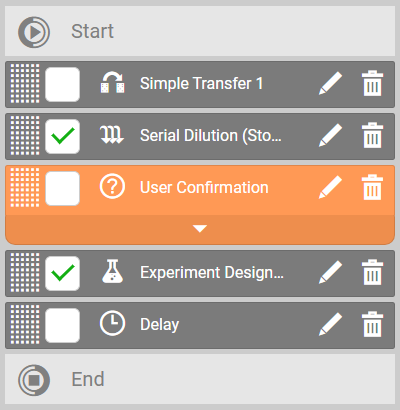The height and width of the screenshot is (410, 400).
Task: Click the End stop icon
Action: [x=34, y=380]
